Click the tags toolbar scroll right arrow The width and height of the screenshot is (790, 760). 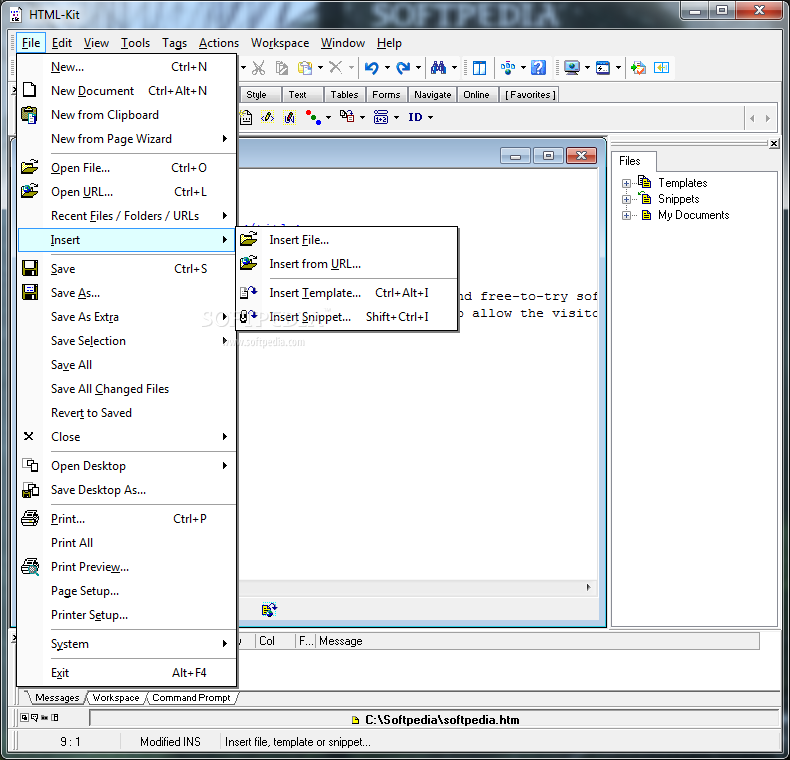767,118
